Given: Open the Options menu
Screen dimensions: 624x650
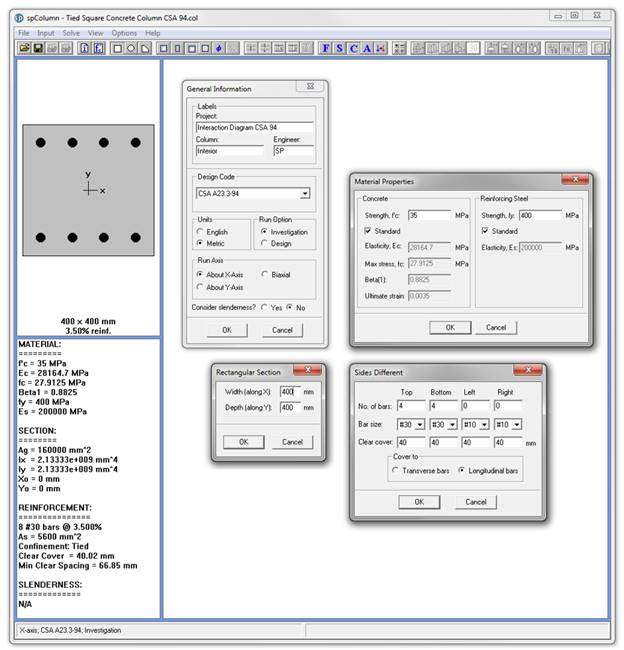Looking at the screenshot, I should click(124, 33).
